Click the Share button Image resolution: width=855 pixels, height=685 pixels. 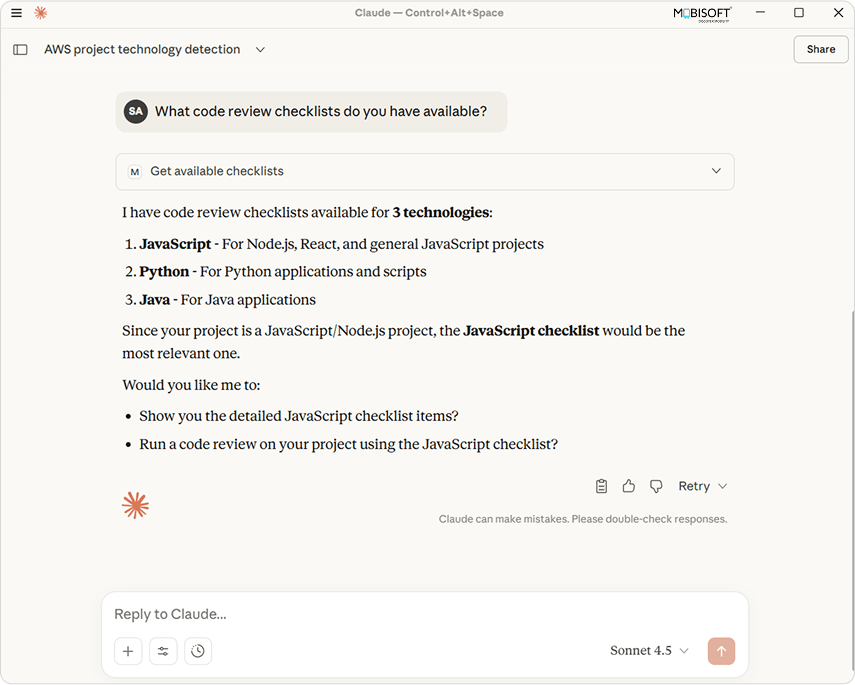820,49
